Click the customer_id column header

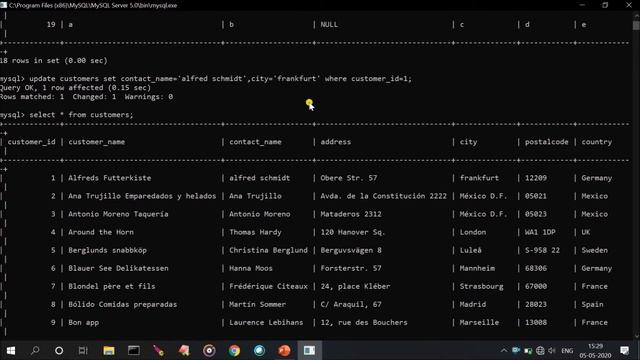point(31,142)
